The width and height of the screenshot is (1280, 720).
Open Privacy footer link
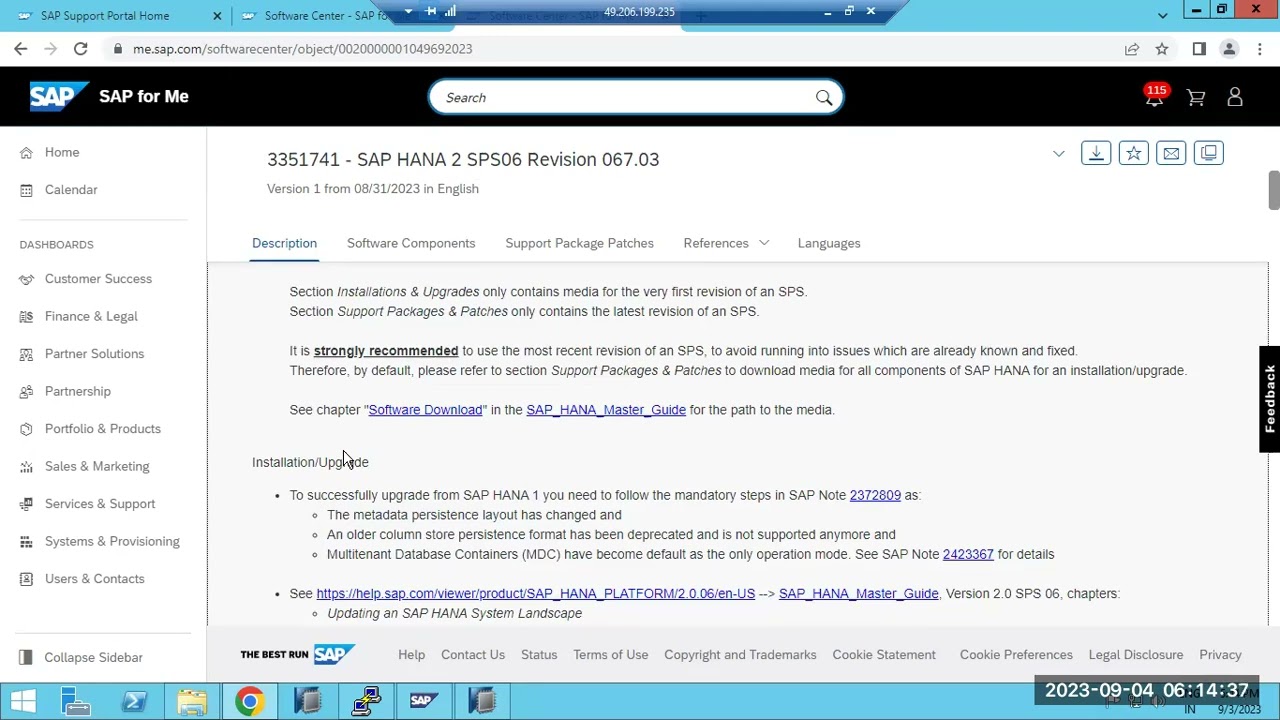click(x=1220, y=655)
